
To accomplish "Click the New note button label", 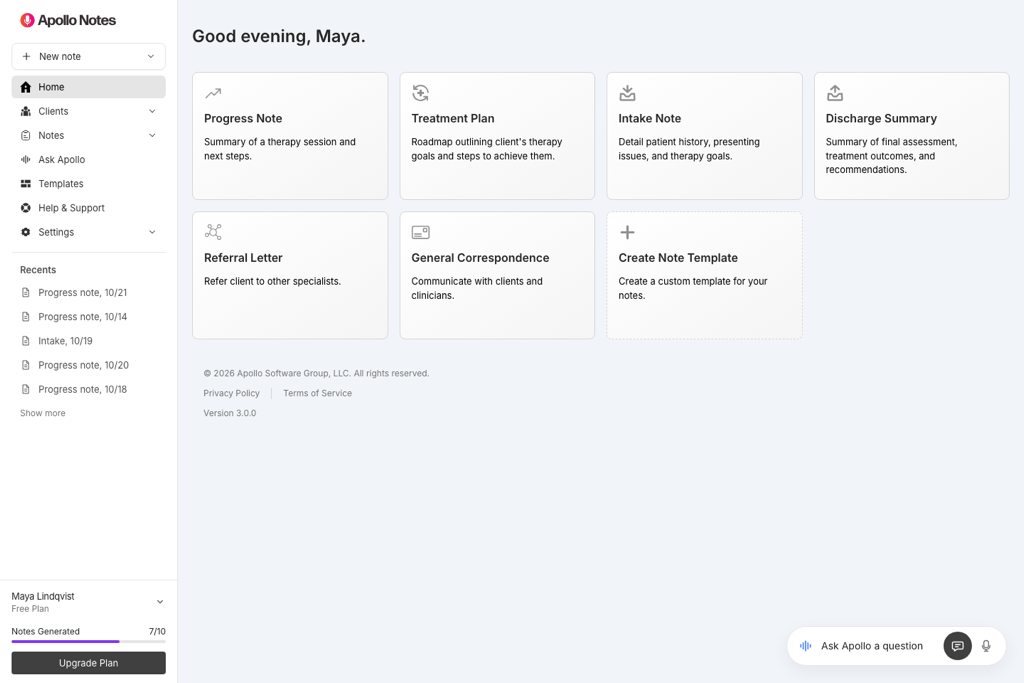I will 60,56.
